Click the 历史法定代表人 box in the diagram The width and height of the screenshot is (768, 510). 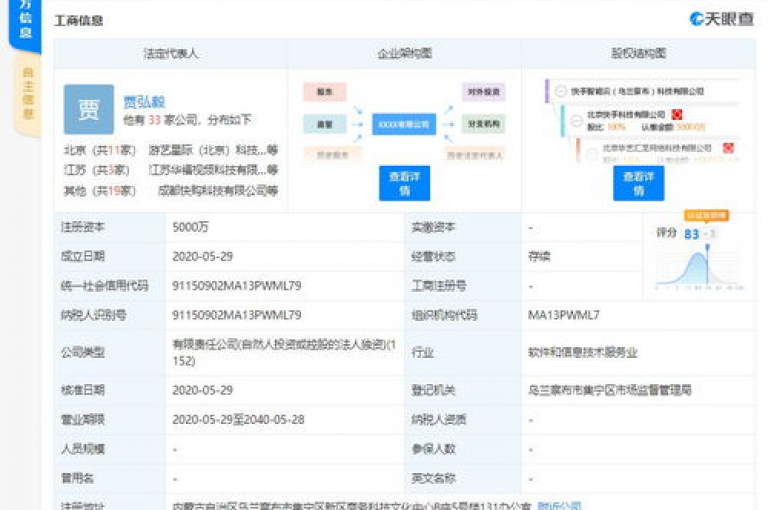point(475,155)
